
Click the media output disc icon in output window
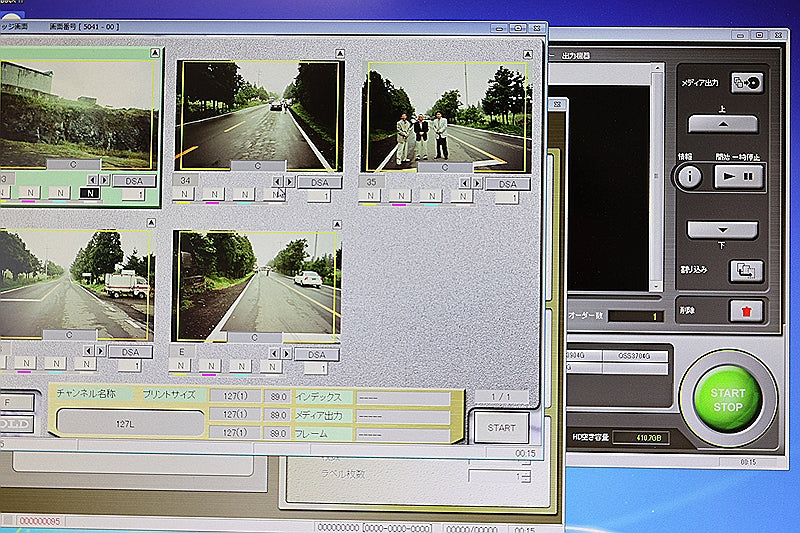[747, 83]
